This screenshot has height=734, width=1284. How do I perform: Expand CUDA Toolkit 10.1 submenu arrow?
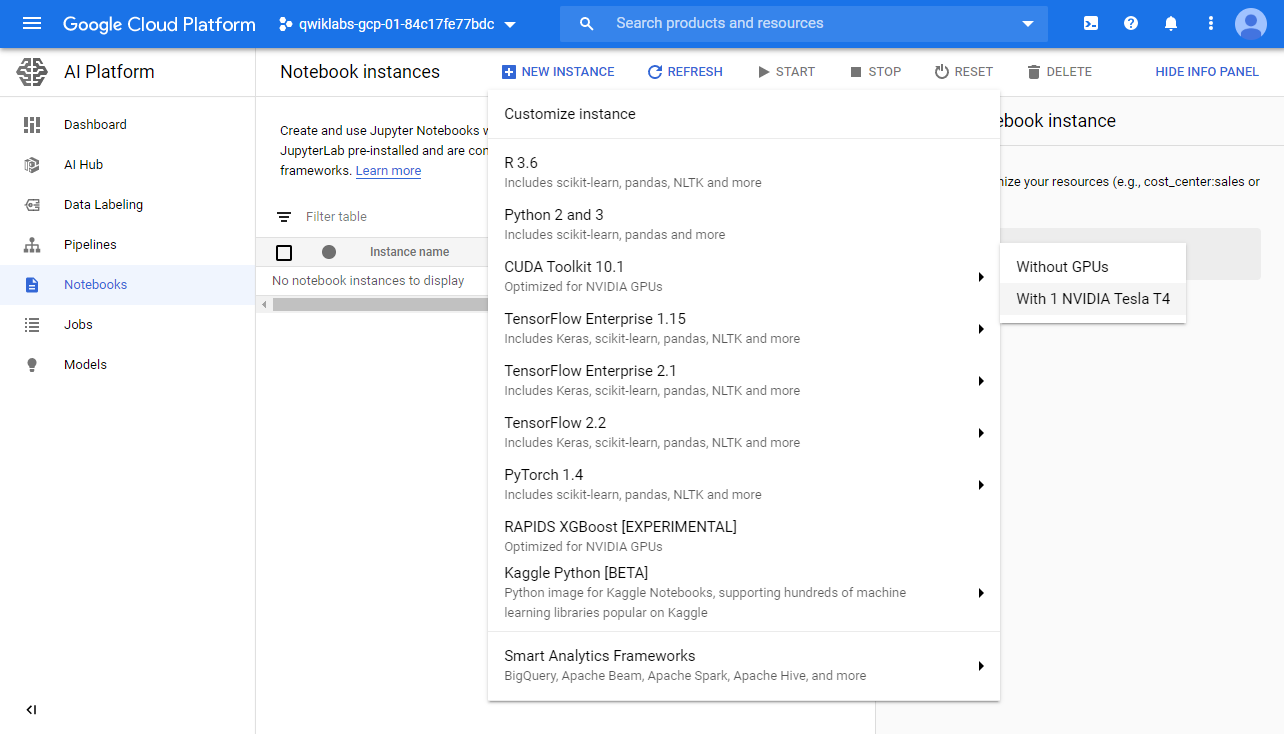pos(981,277)
